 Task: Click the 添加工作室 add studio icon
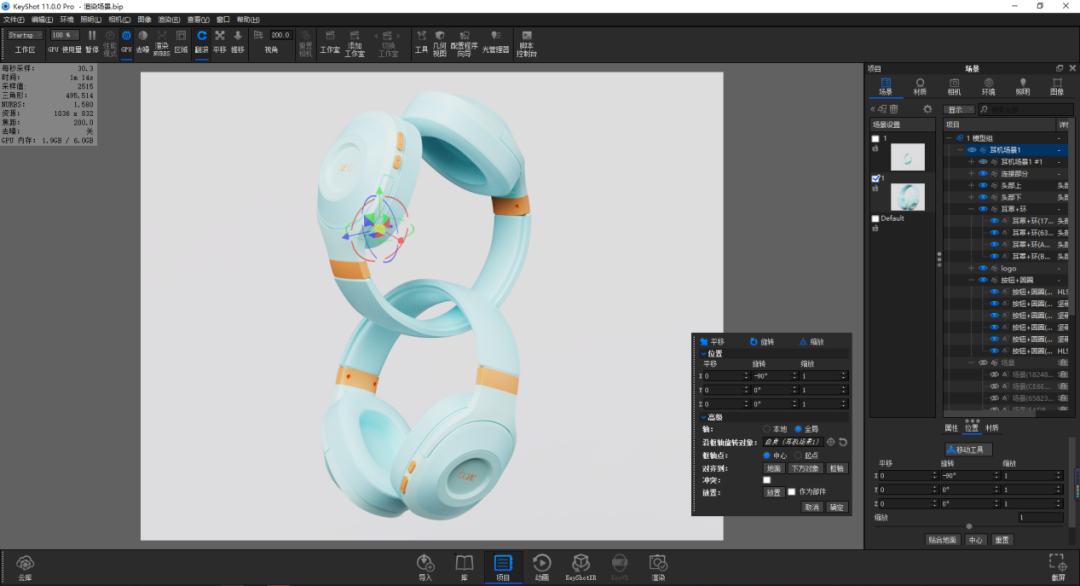(355, 43)
